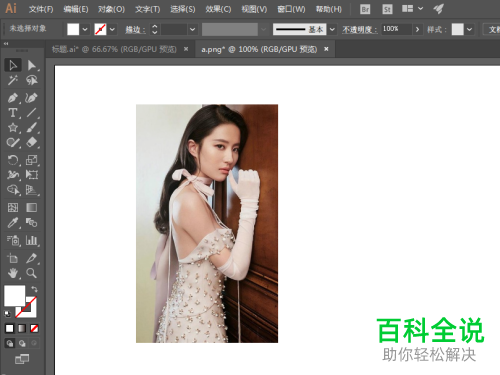Toggle Gradient fill mode button
Image resolution: width=500 pixels, height=375 pixels.
pyautogui.click(x=22, y=329)
